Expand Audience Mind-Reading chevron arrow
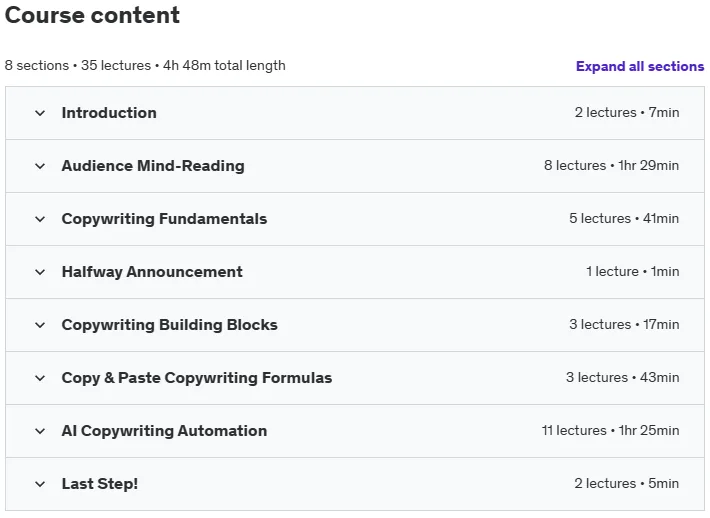 (40, 166)
